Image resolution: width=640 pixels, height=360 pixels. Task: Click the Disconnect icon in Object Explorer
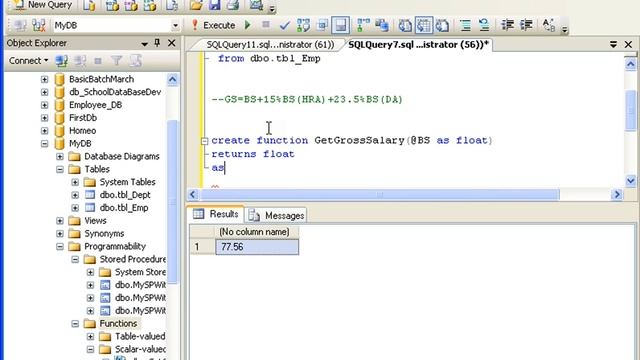tap(80, 61)
